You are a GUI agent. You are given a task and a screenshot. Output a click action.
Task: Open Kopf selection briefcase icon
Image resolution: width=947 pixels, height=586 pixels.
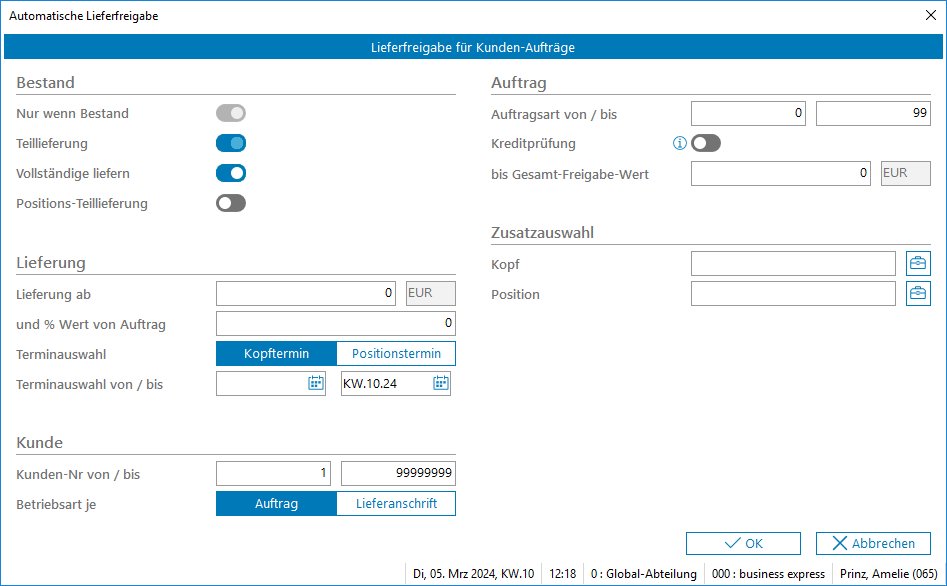(x=917, y=263)
